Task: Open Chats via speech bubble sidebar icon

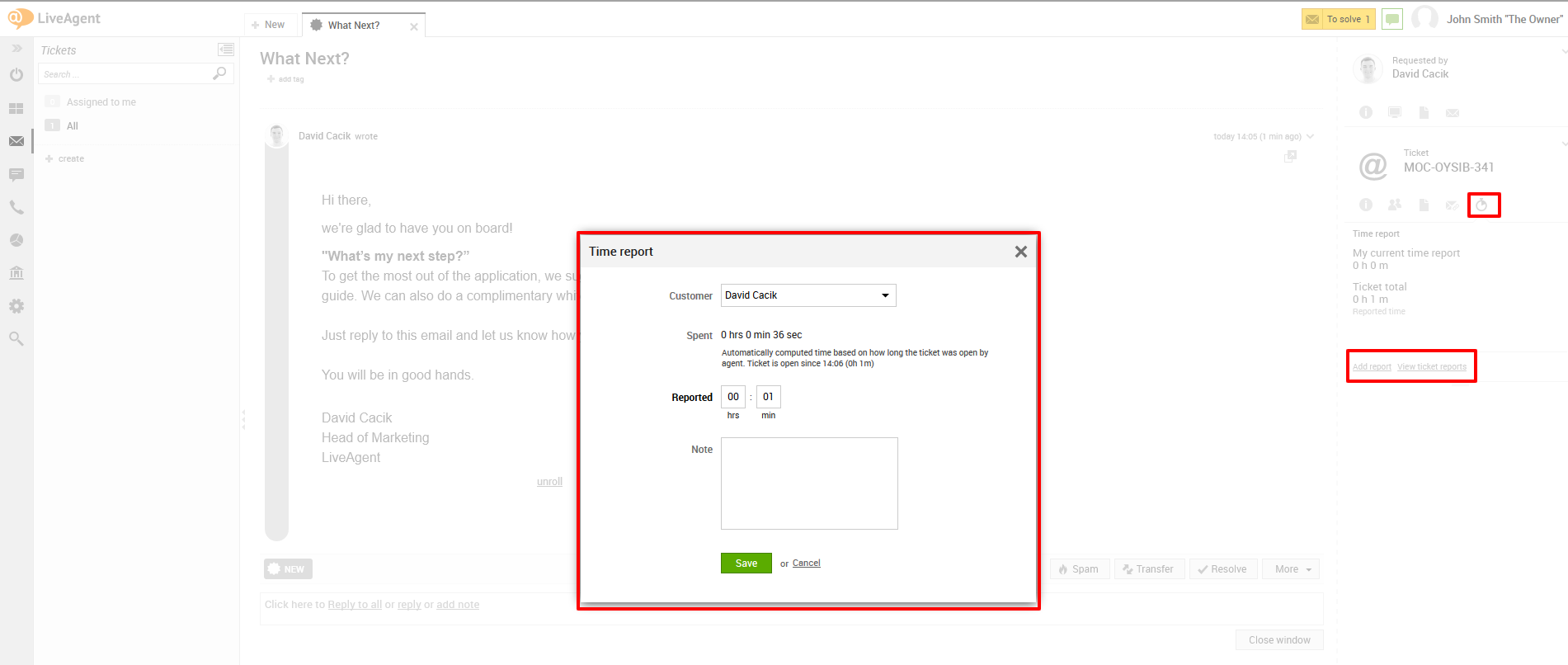Action: click(16, 174)
